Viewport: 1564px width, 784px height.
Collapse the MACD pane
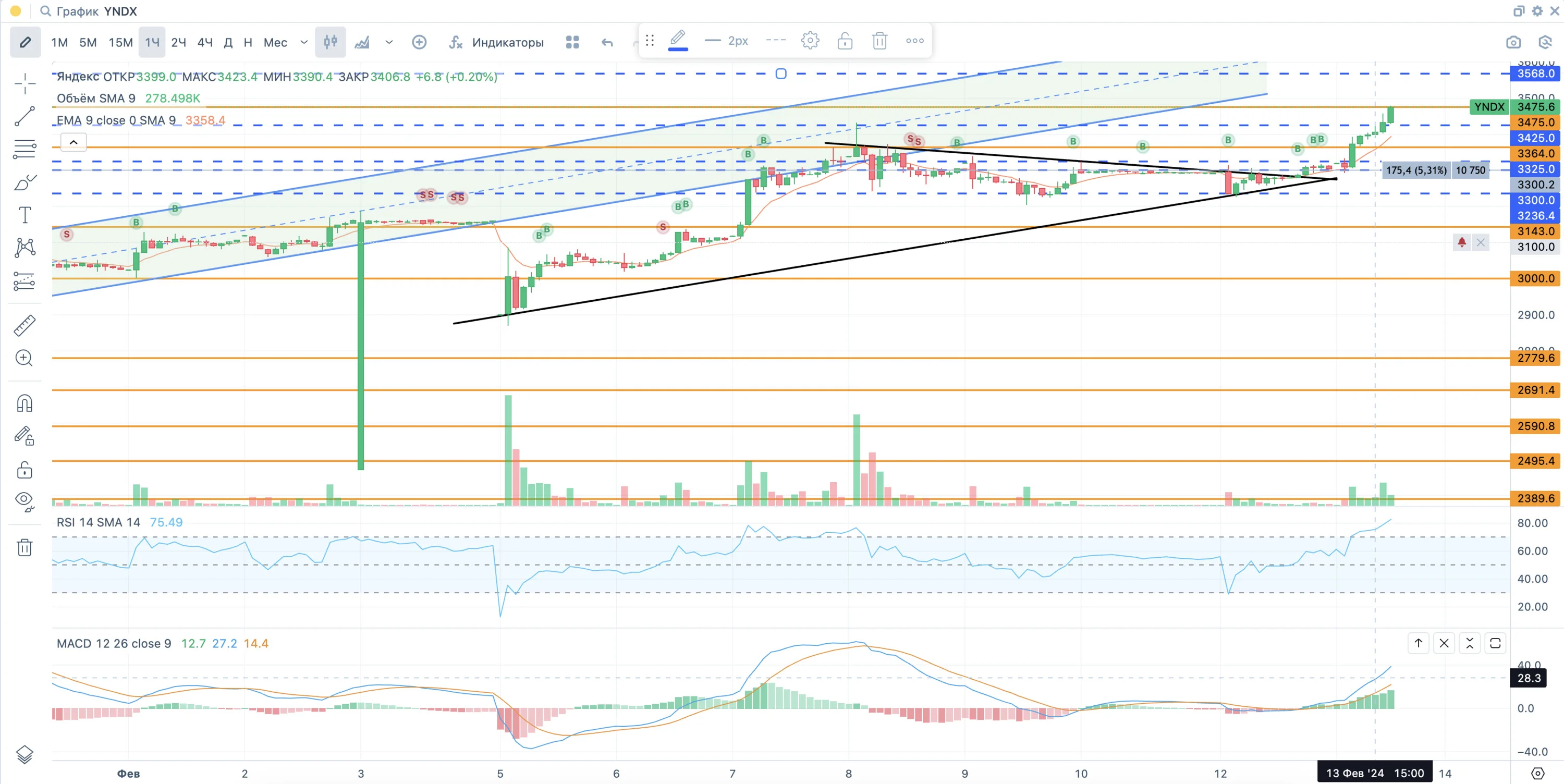[1469, 643]
